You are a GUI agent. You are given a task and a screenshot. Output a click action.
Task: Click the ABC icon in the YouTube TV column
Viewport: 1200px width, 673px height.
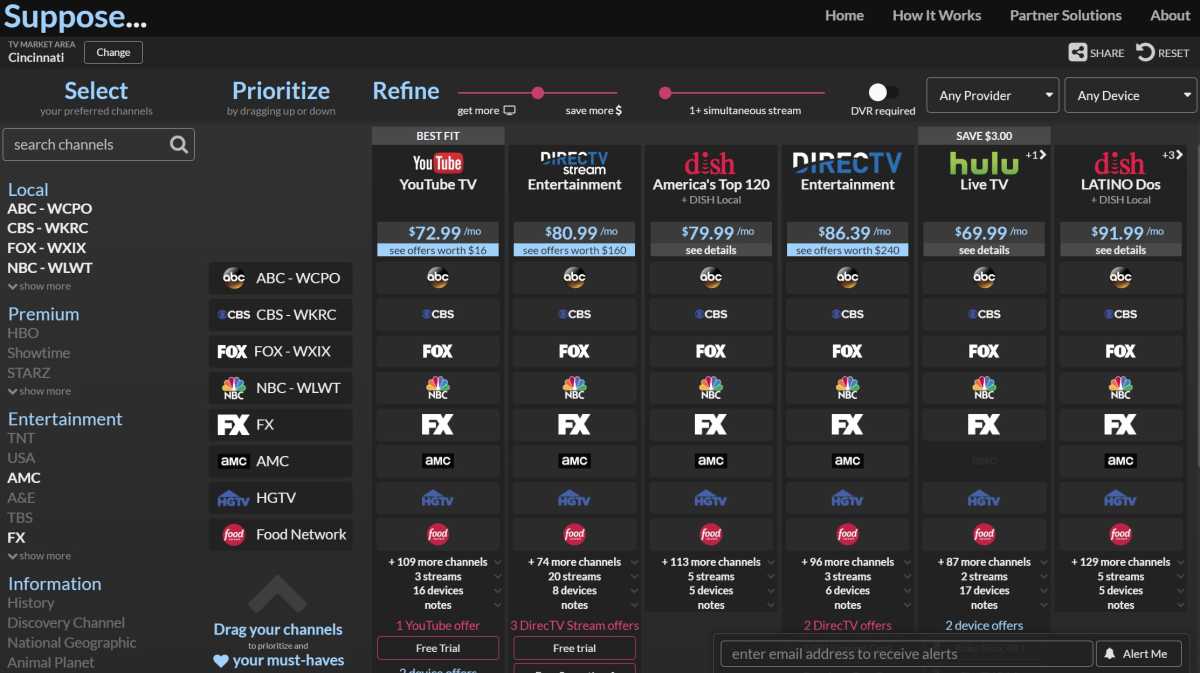tap(438, 277)
